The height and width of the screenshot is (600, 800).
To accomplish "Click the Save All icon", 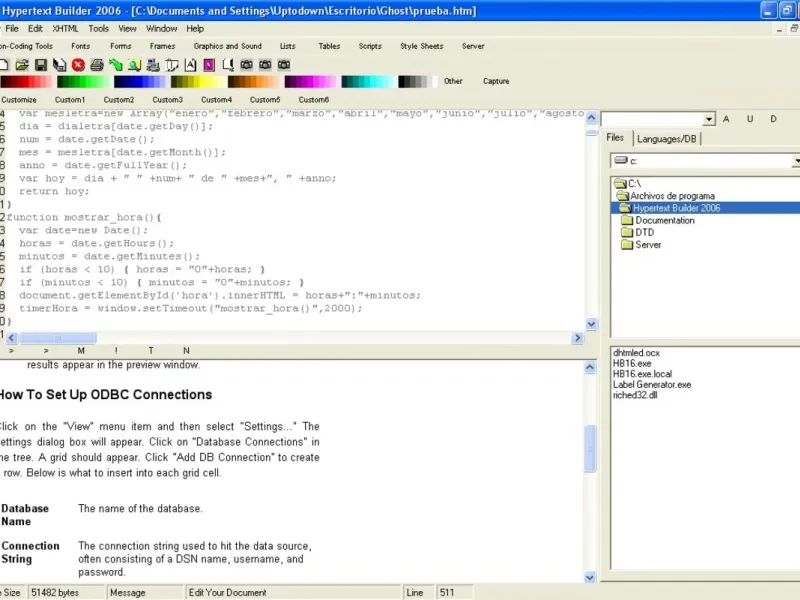I will pyautogui.click(x=59, y=64).
